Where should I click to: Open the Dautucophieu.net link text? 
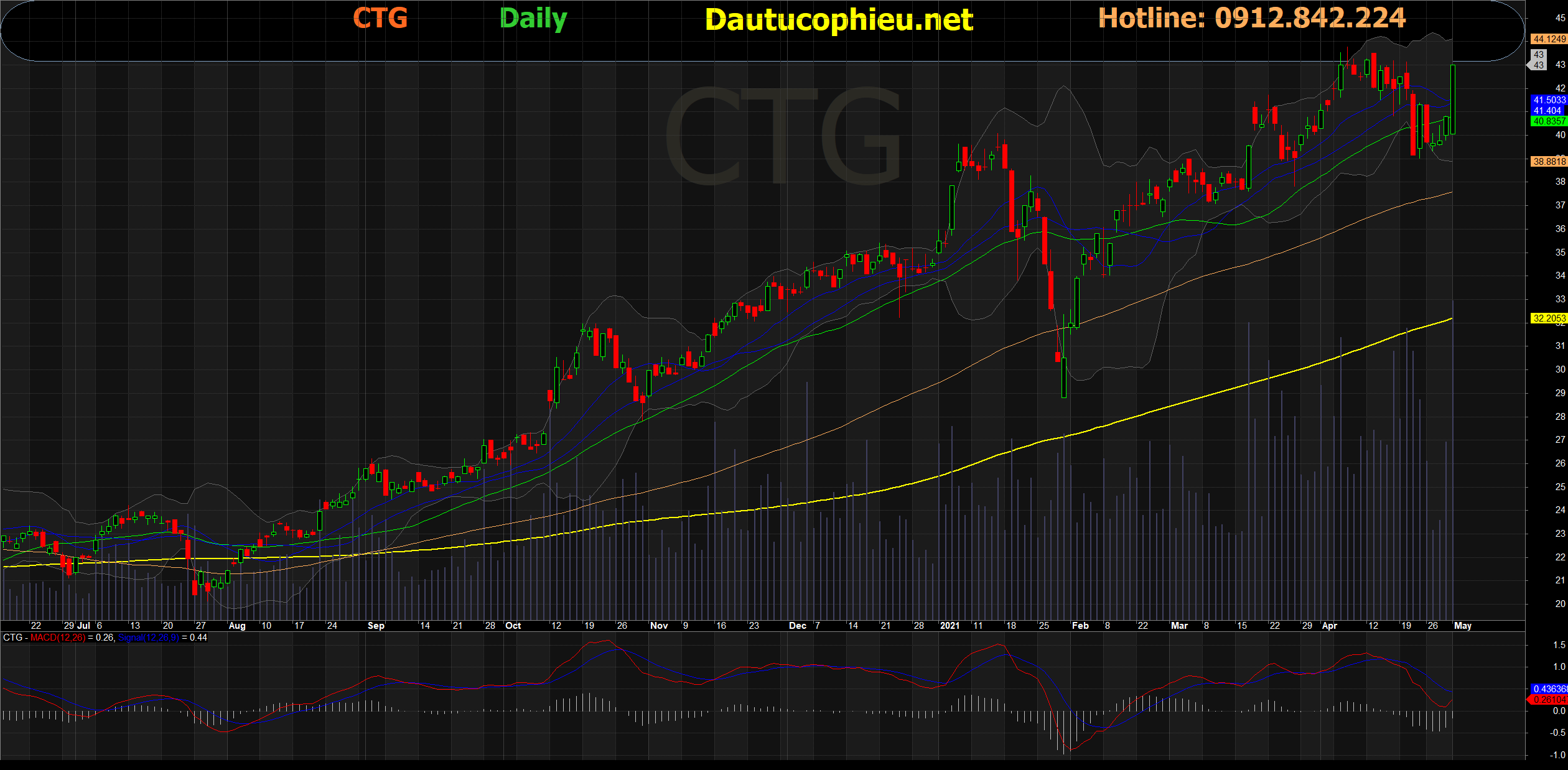(838, 21)
